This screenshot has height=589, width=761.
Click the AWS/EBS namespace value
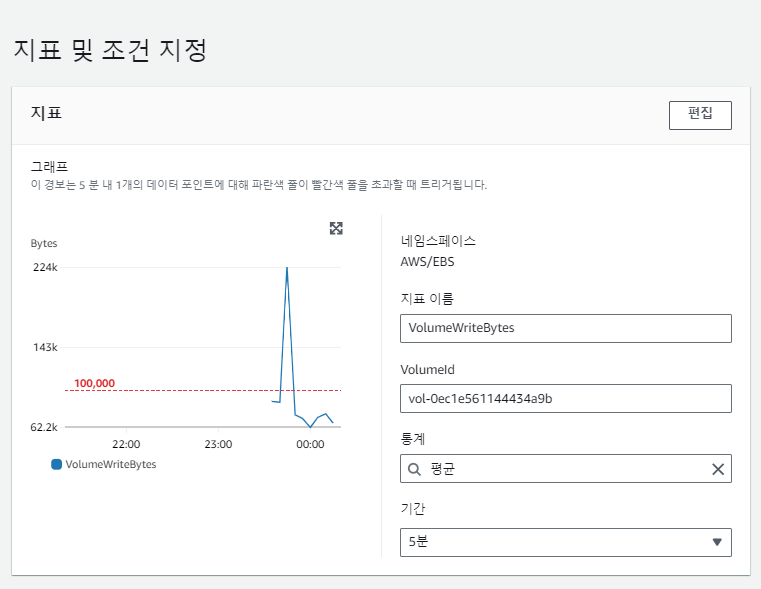(427, 262)
